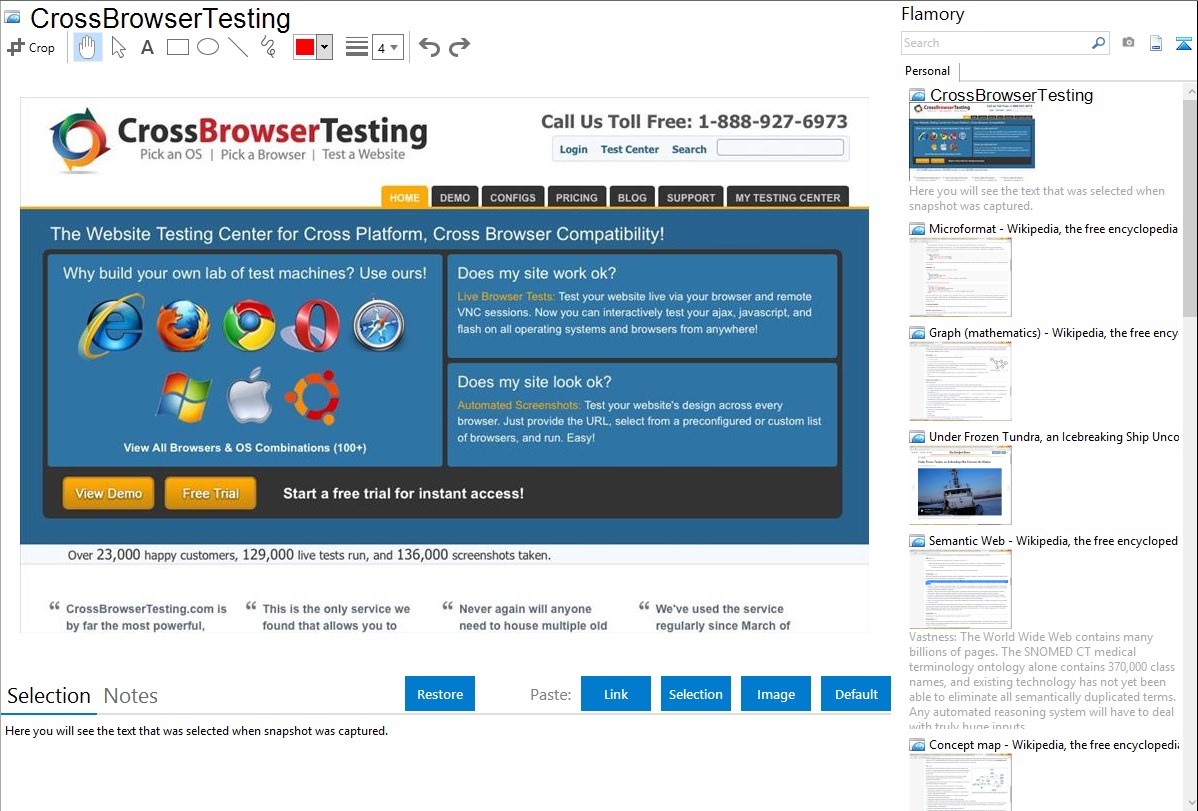Open the Semantic Web snapshot thumbnail
This screenshot has height=811, width=1198.
point(960,589)
